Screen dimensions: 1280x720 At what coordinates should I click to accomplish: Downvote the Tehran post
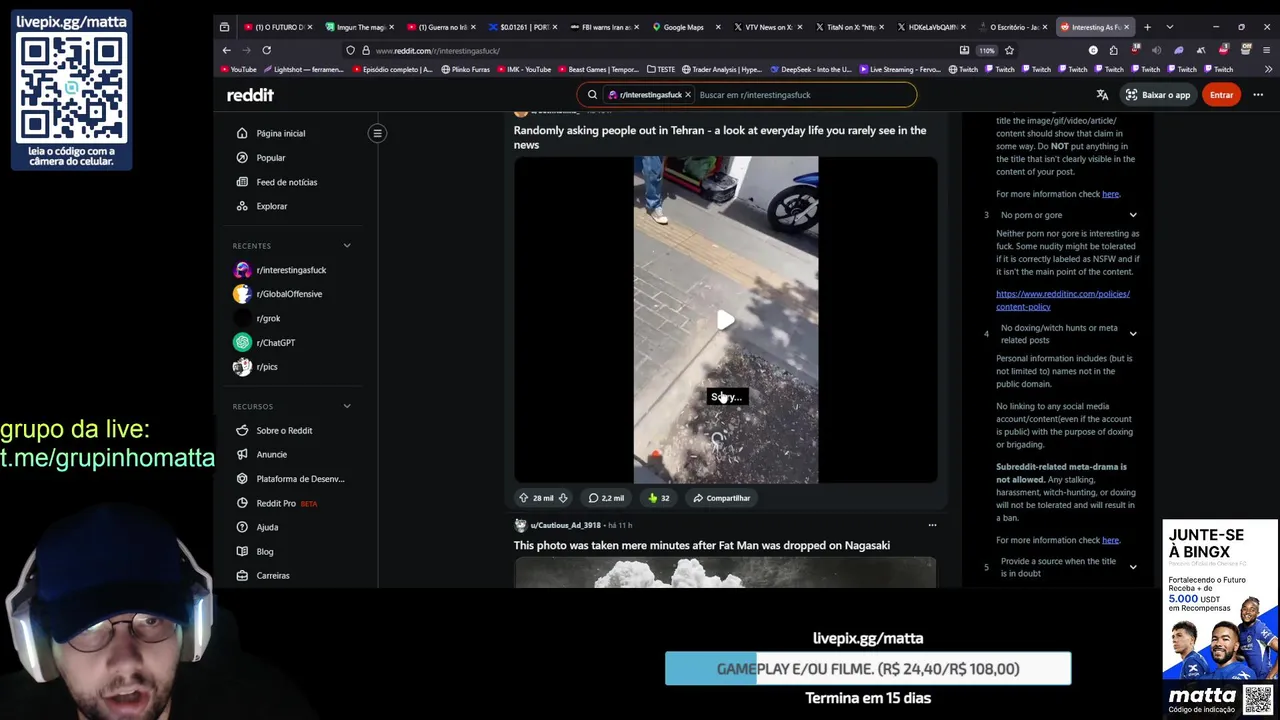click(563, 498)
